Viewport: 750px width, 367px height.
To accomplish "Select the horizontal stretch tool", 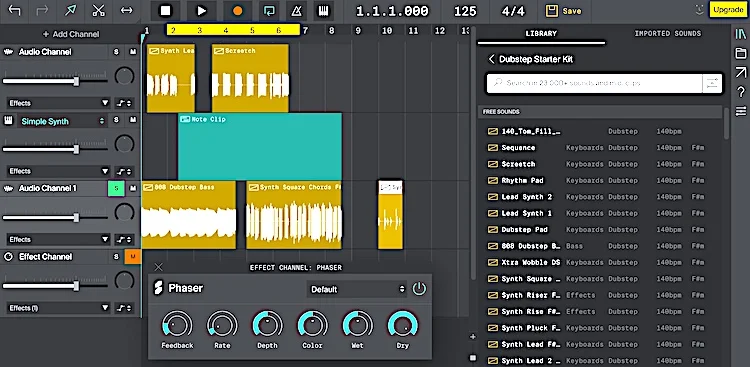I will tap(126, 11).
